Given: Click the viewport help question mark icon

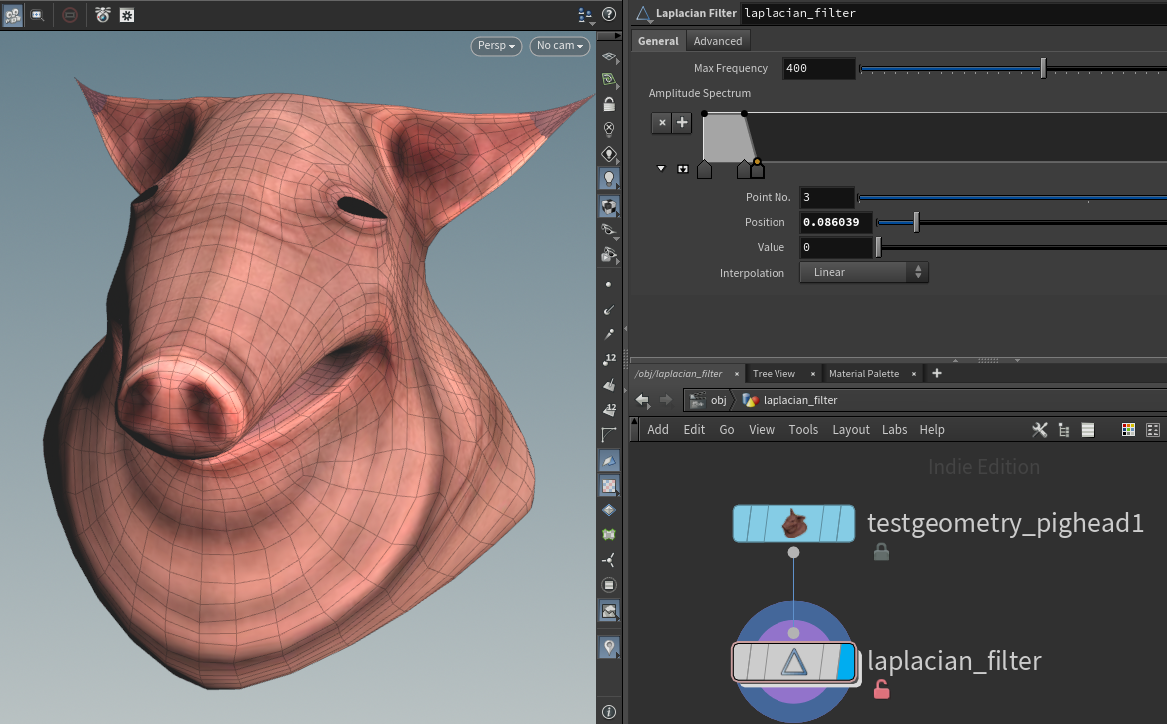Looking at the screenshot, I should [x=610, y=15].
